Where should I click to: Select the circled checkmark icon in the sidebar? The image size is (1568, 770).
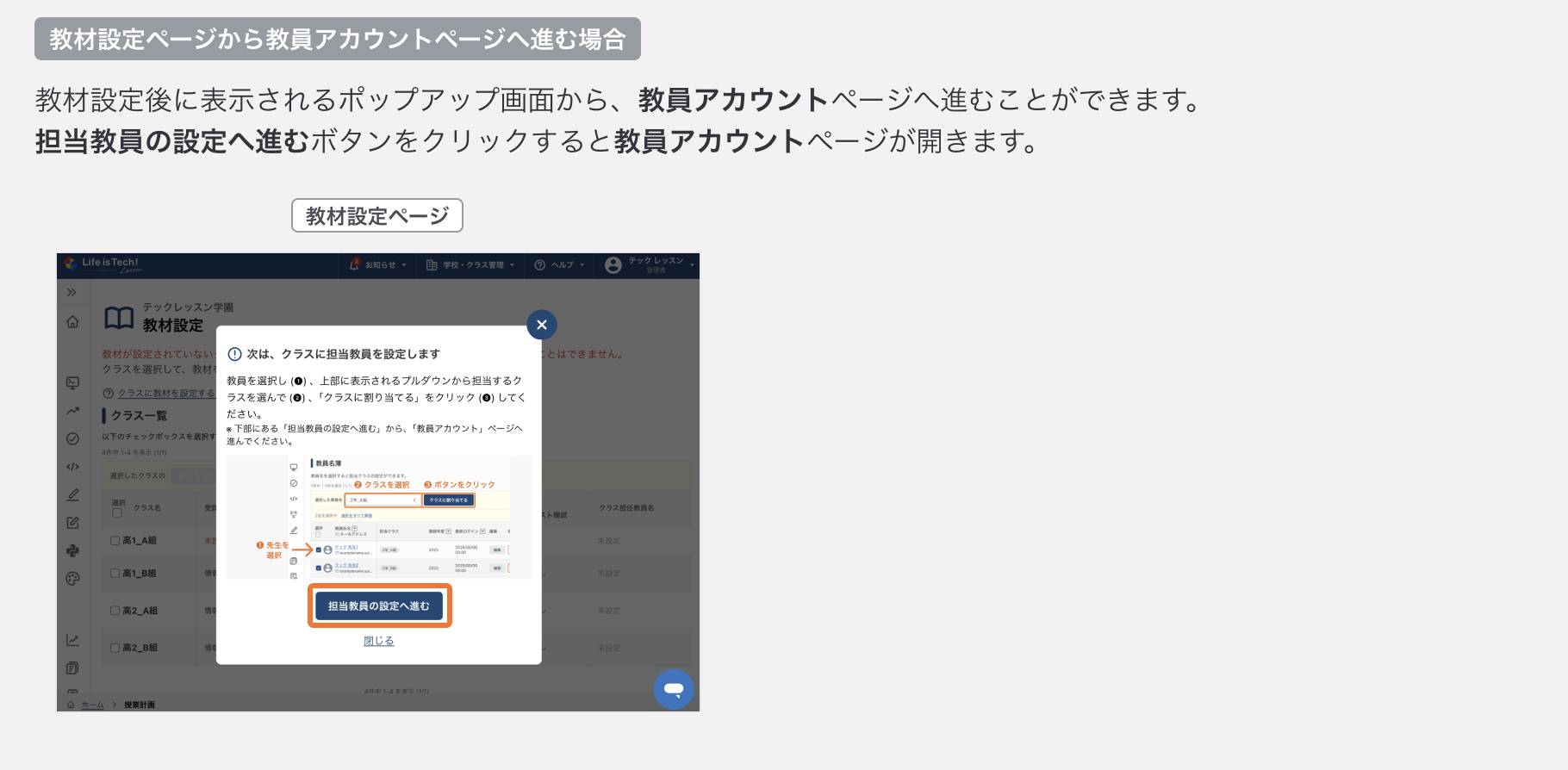(x=72, y=438)
